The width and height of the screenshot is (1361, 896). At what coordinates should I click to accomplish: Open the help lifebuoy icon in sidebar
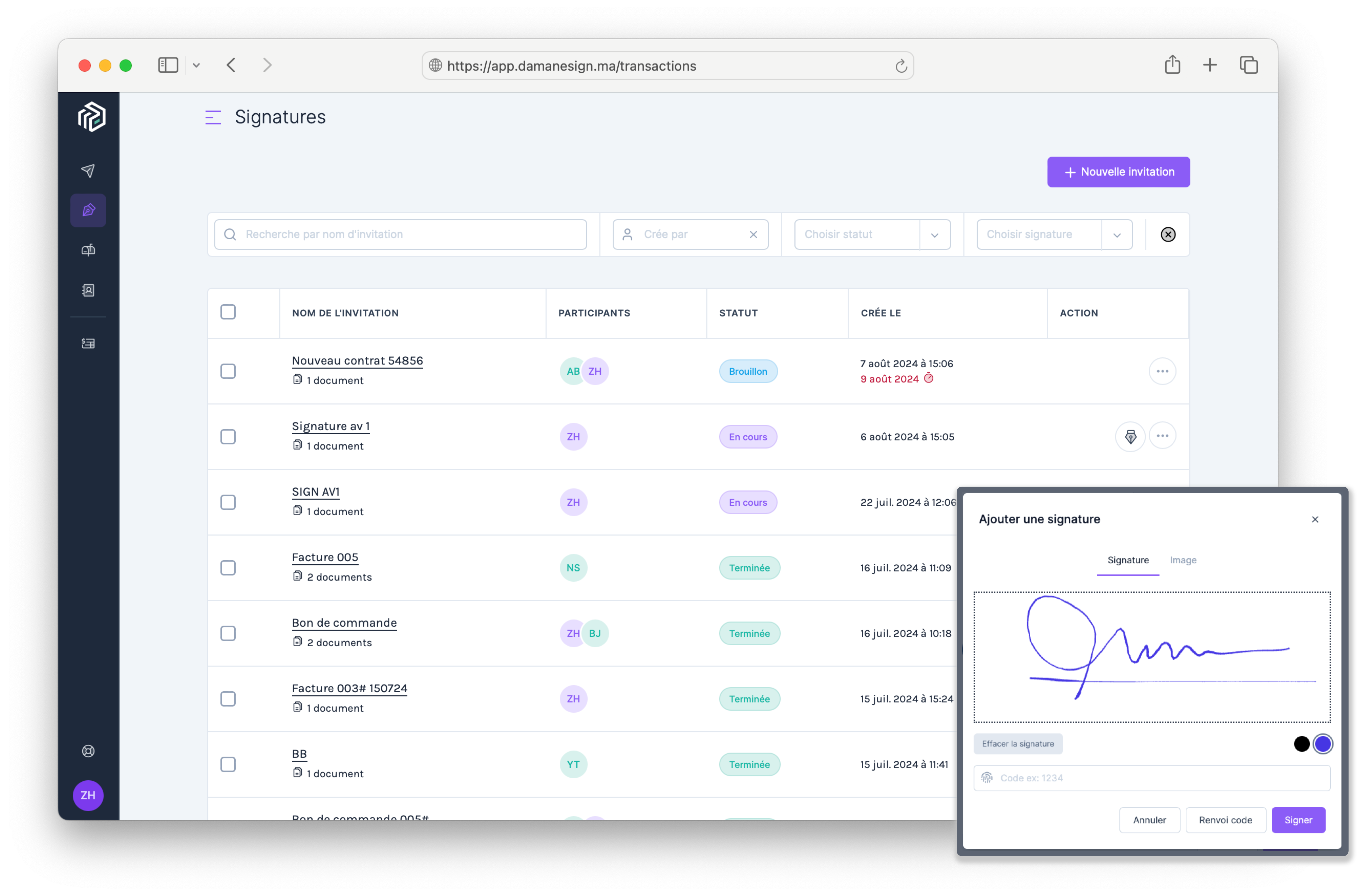88,751
